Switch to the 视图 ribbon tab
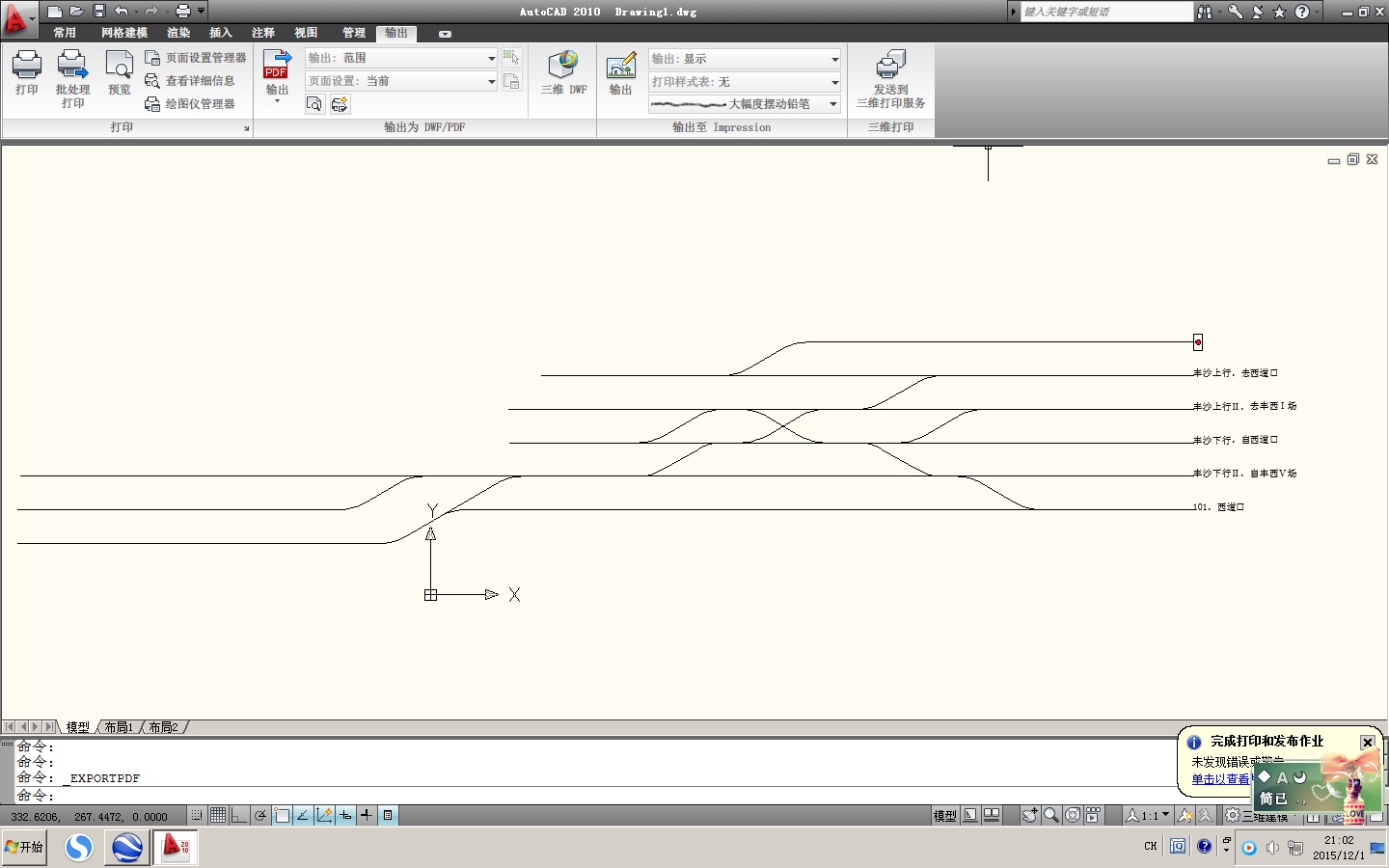1389x868 pixels. click(306, 33)
